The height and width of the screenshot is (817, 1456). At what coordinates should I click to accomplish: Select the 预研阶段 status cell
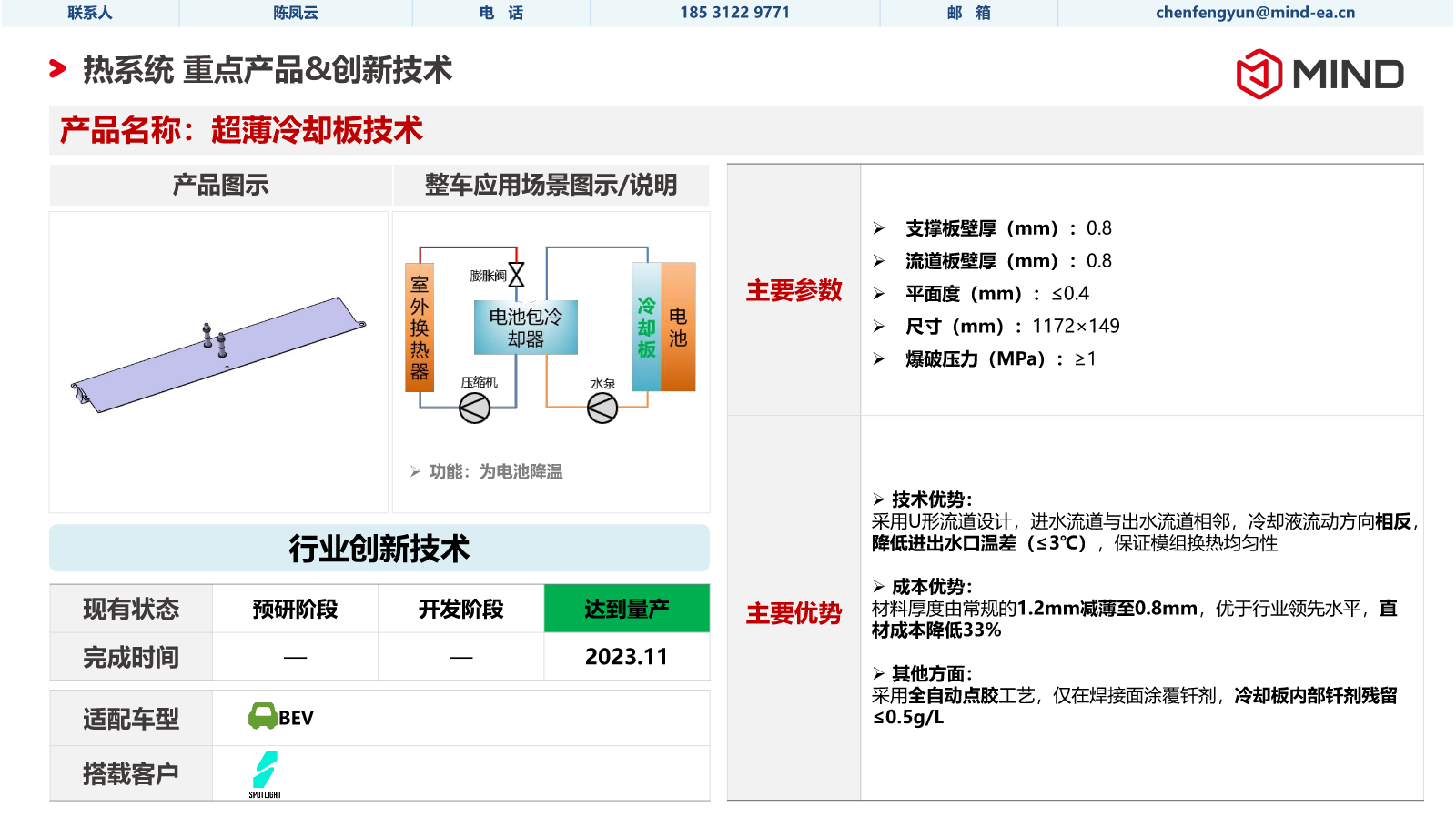295,609
